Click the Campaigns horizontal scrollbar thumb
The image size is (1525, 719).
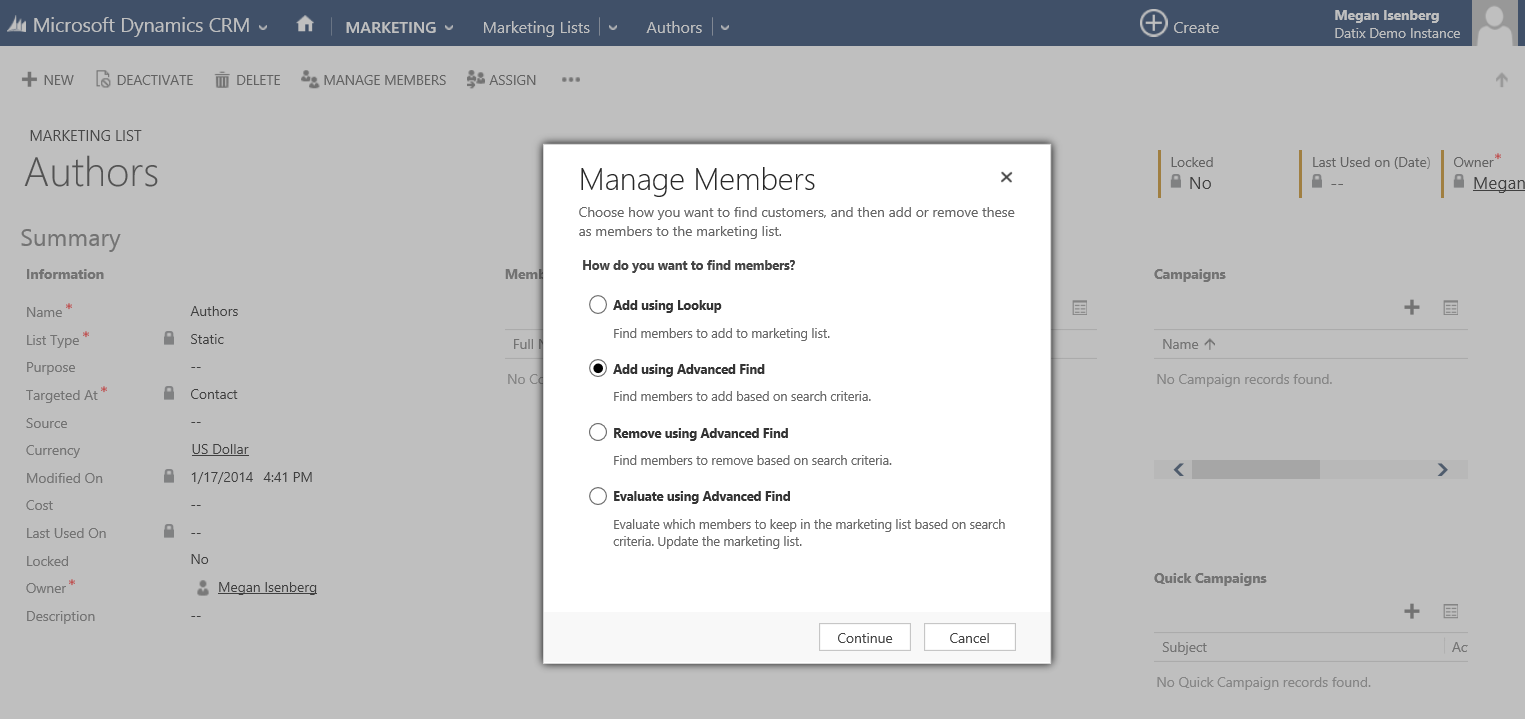1256,470
